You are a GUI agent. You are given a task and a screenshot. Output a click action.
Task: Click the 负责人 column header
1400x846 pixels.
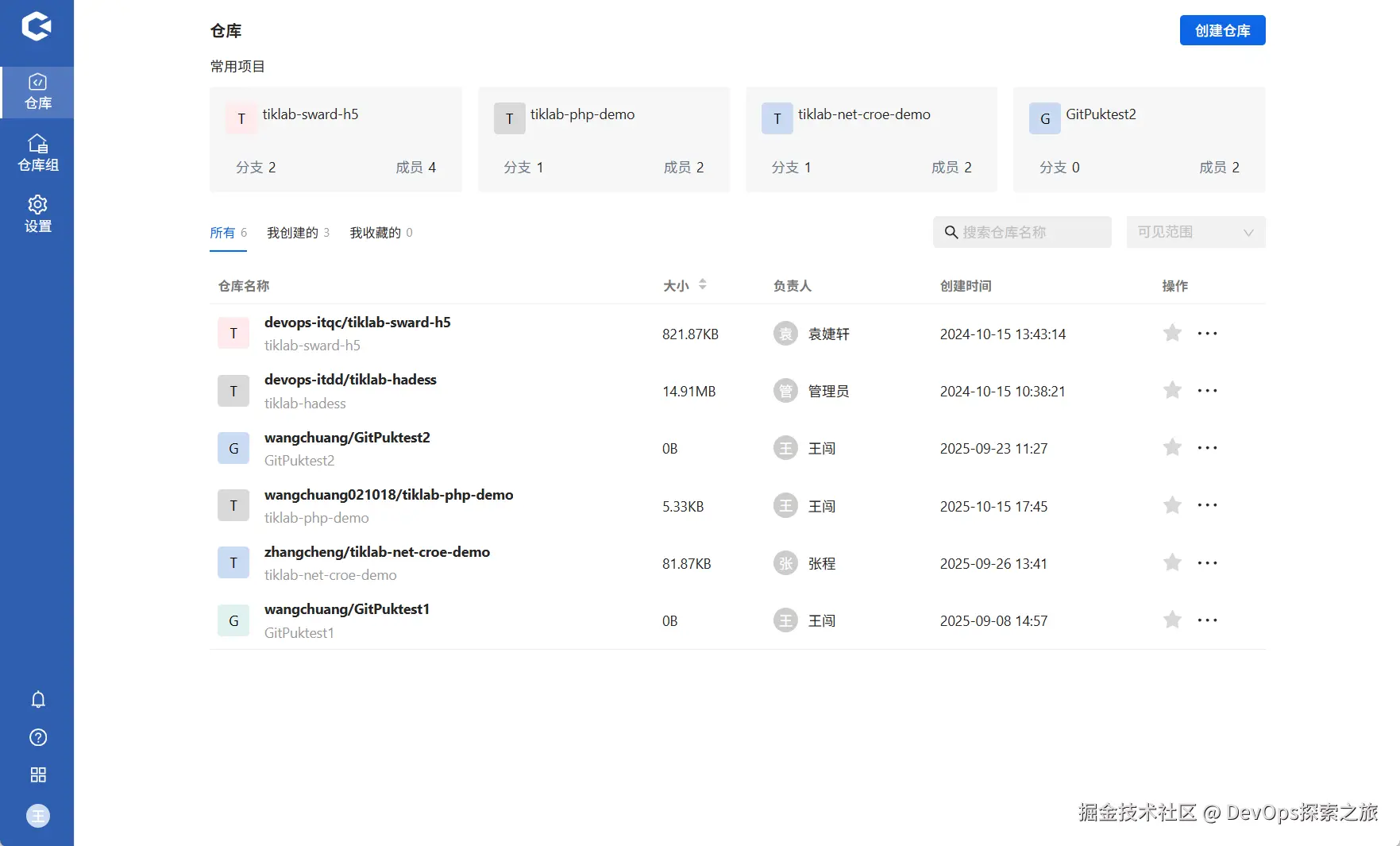tap(793, 286)
